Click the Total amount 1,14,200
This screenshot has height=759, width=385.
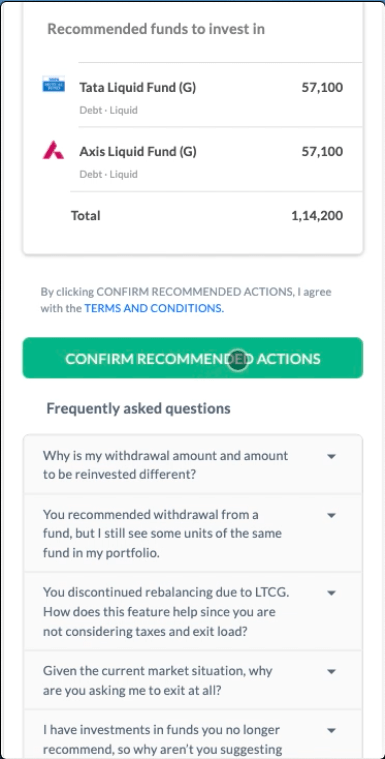coord(317,215)
